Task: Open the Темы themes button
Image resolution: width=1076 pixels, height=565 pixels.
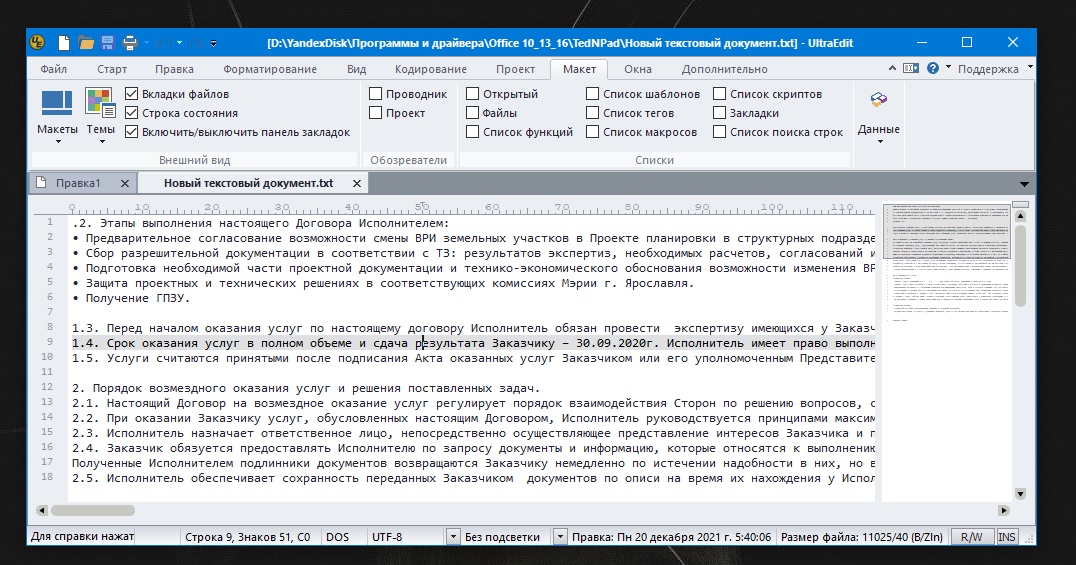Action: (x=100, y=115)
